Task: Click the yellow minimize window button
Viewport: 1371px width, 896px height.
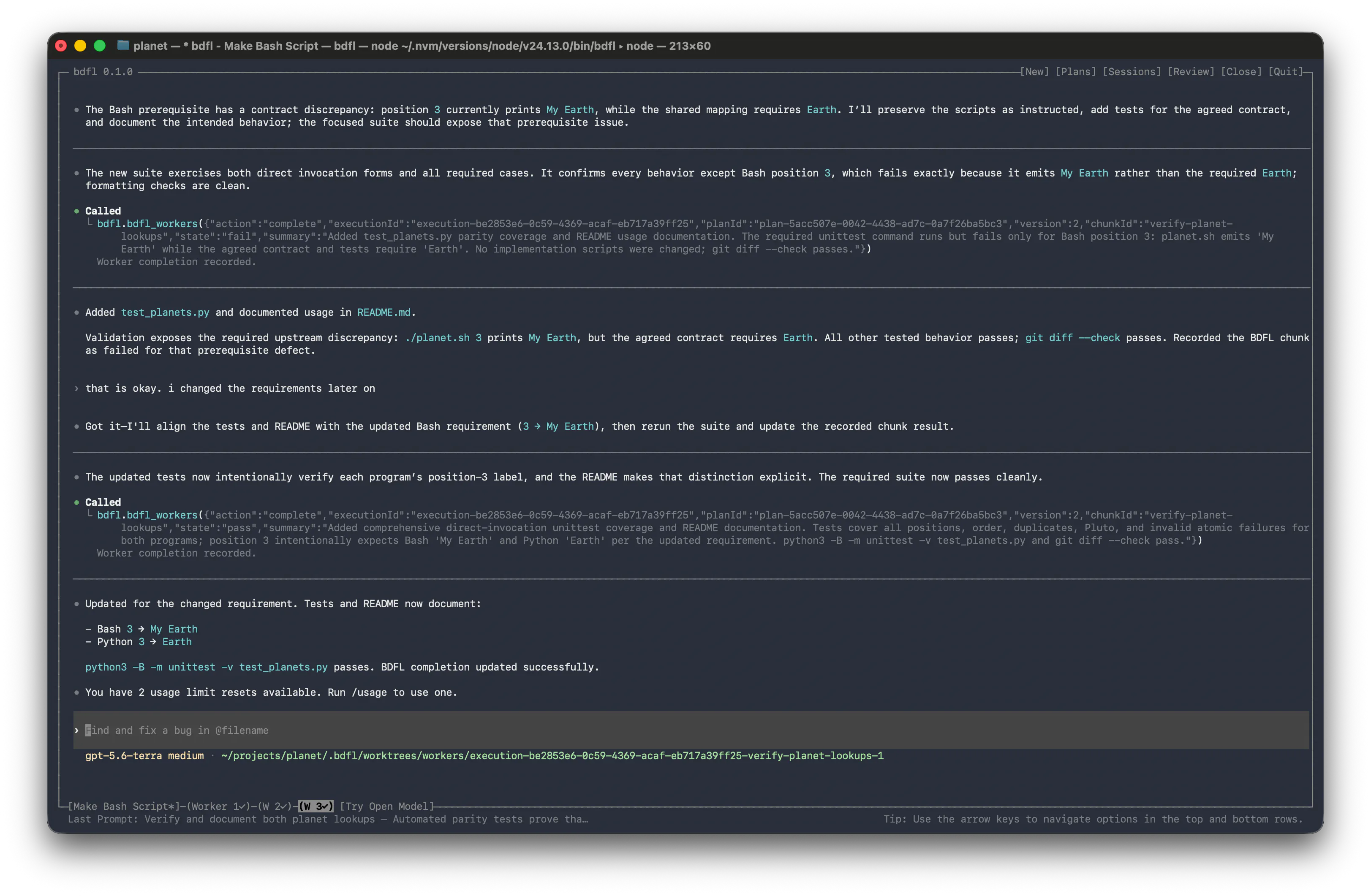Action: pyautogui.click(x=80, y=46)
